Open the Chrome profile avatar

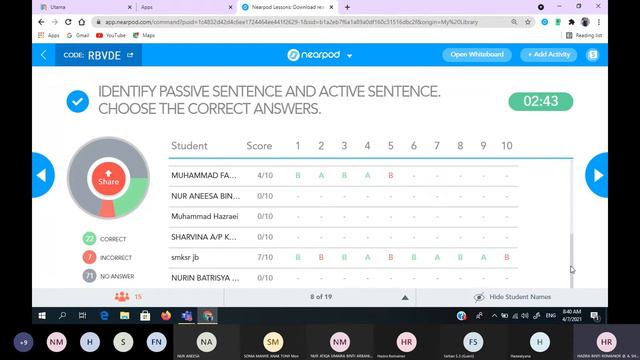(585, 22)
